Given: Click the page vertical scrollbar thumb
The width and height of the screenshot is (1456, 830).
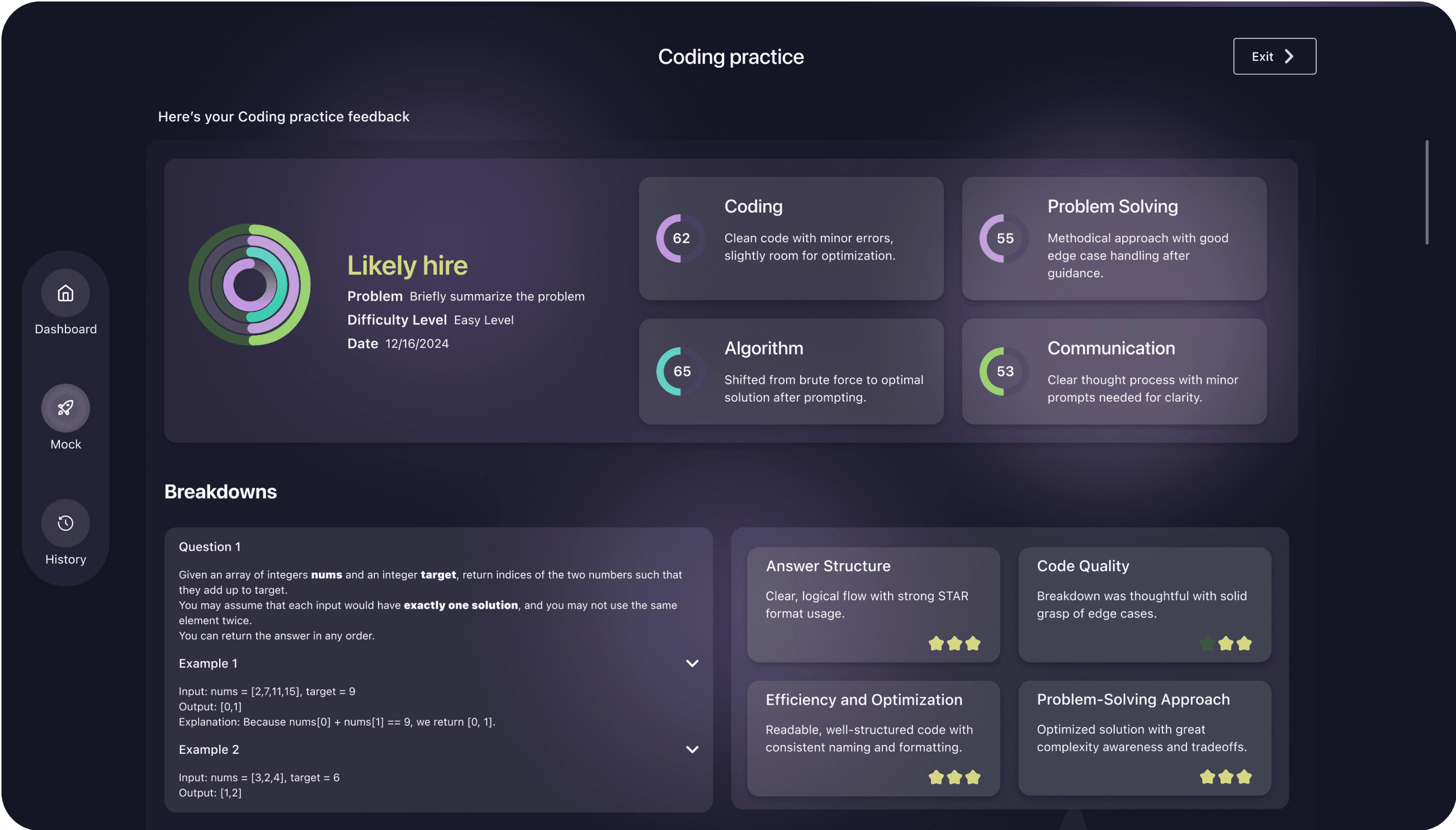Looking at the screenshot, I should [x=1427, y=192].
